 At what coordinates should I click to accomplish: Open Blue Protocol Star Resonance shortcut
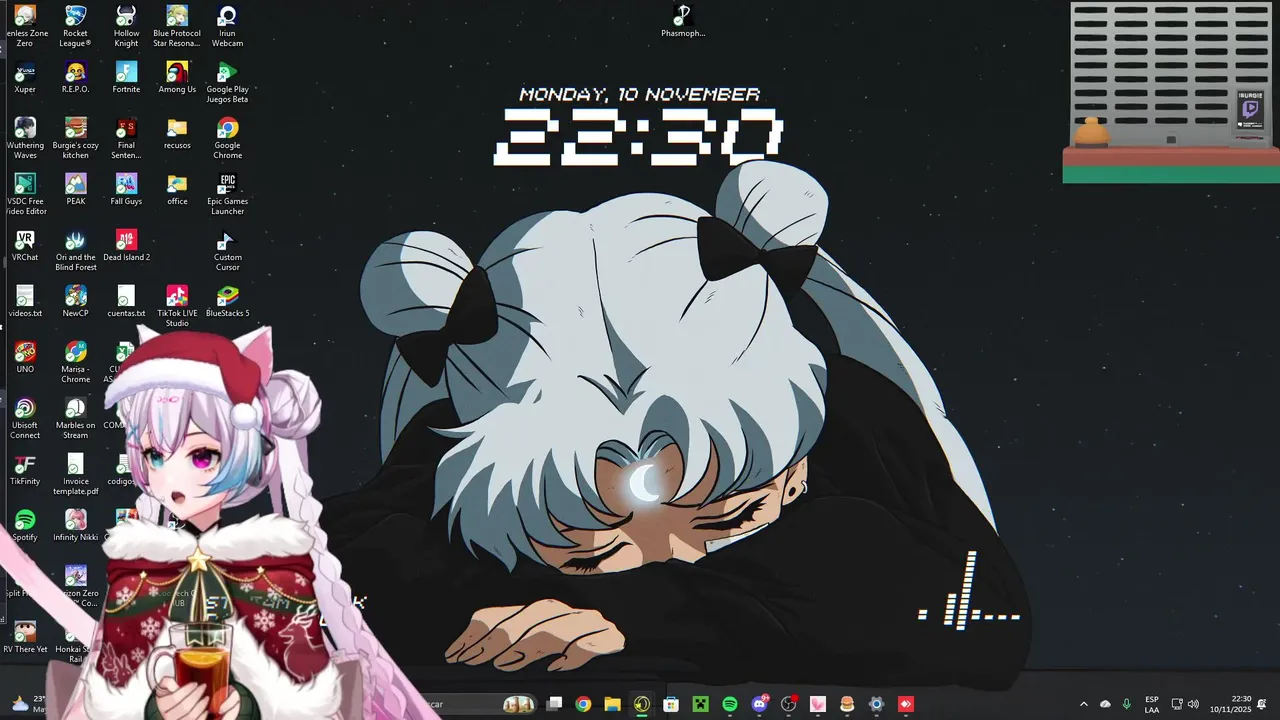(x=177, y=26)
